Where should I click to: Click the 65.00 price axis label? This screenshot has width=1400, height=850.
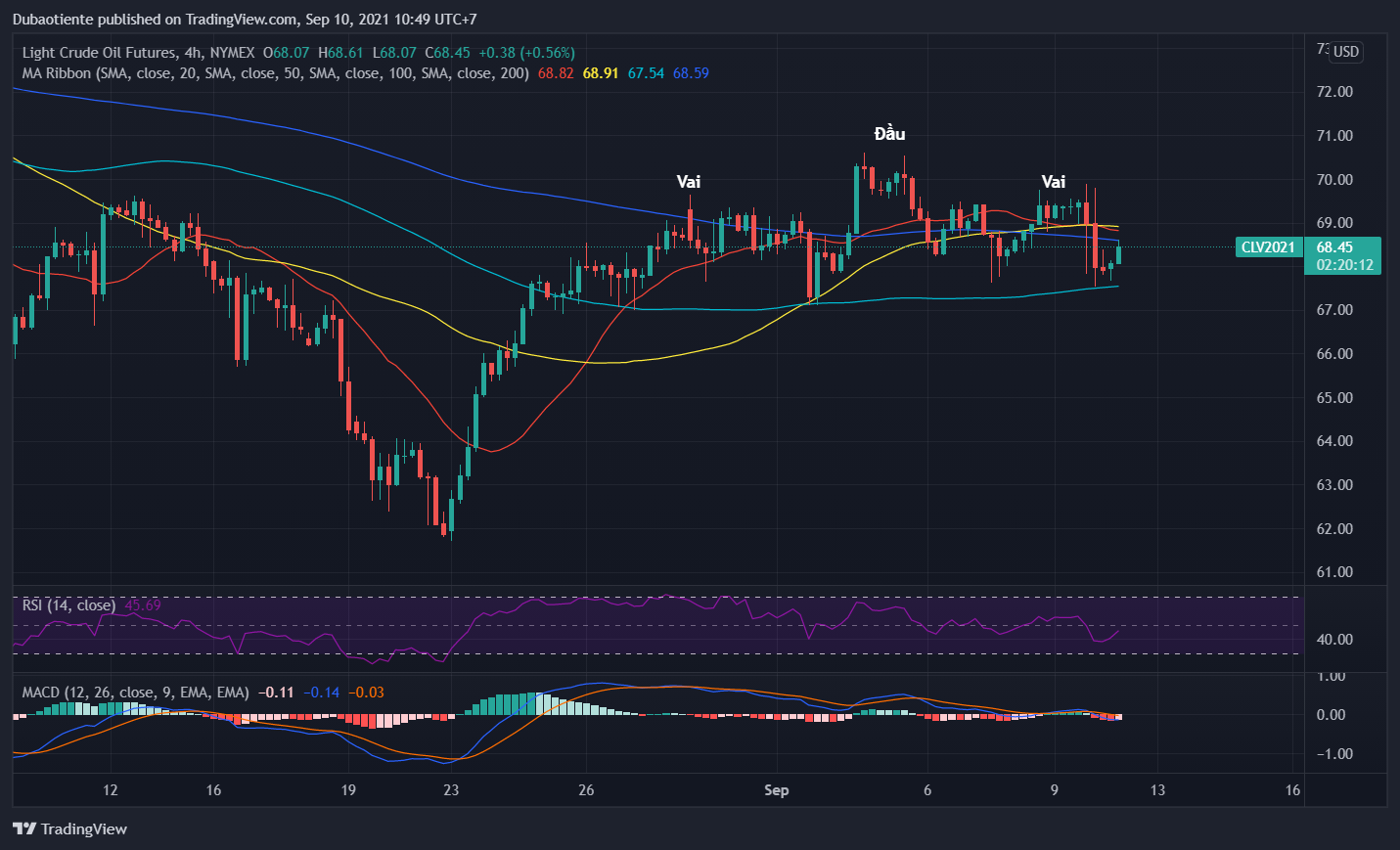[1334, 398]
